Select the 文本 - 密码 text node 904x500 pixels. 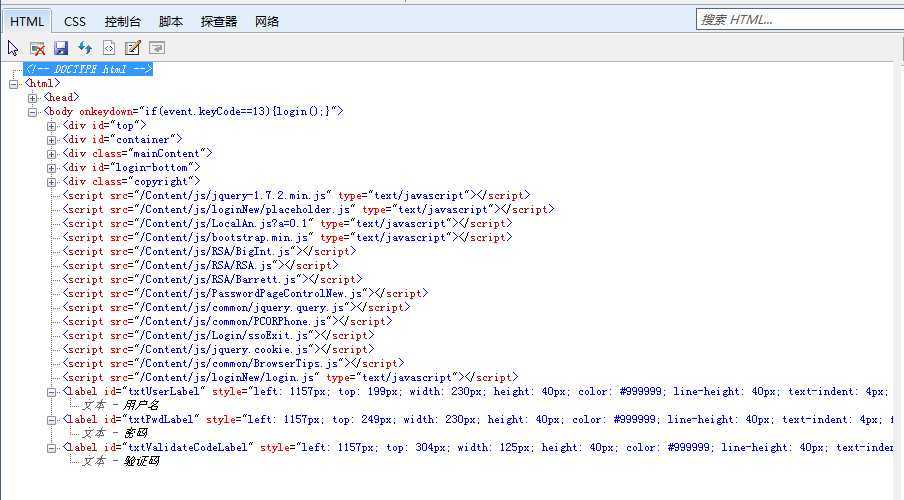114,433
